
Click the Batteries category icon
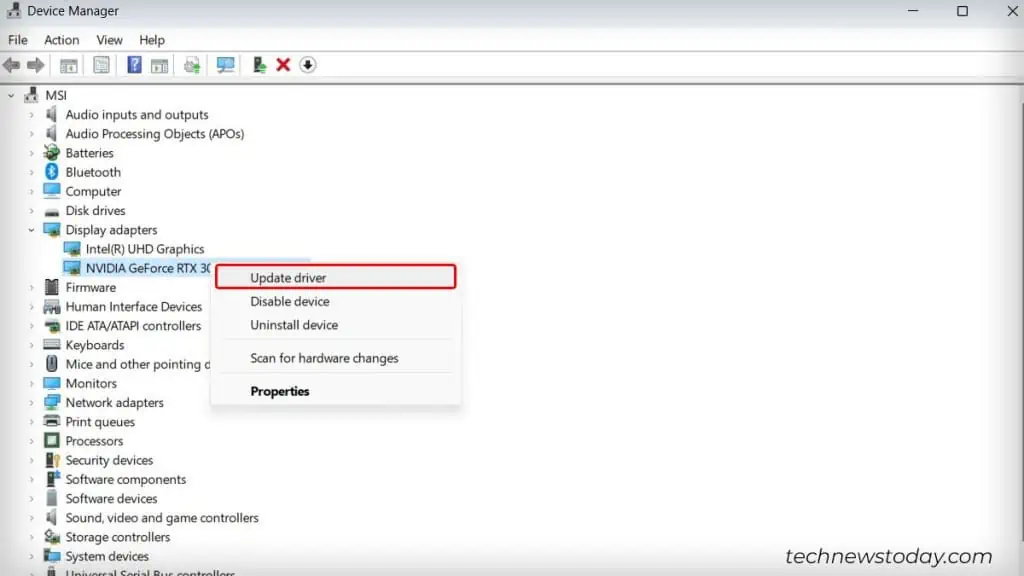coord(52,153)
